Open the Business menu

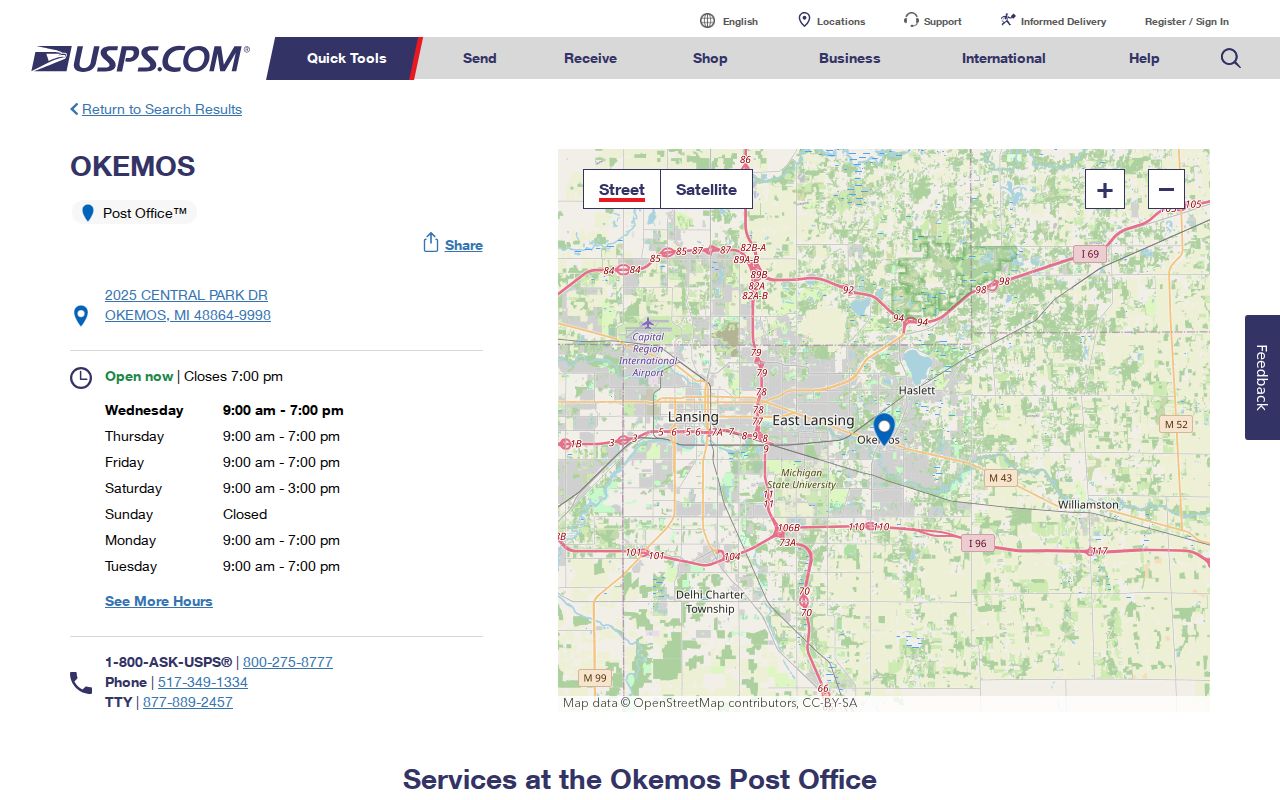[850, 58]
